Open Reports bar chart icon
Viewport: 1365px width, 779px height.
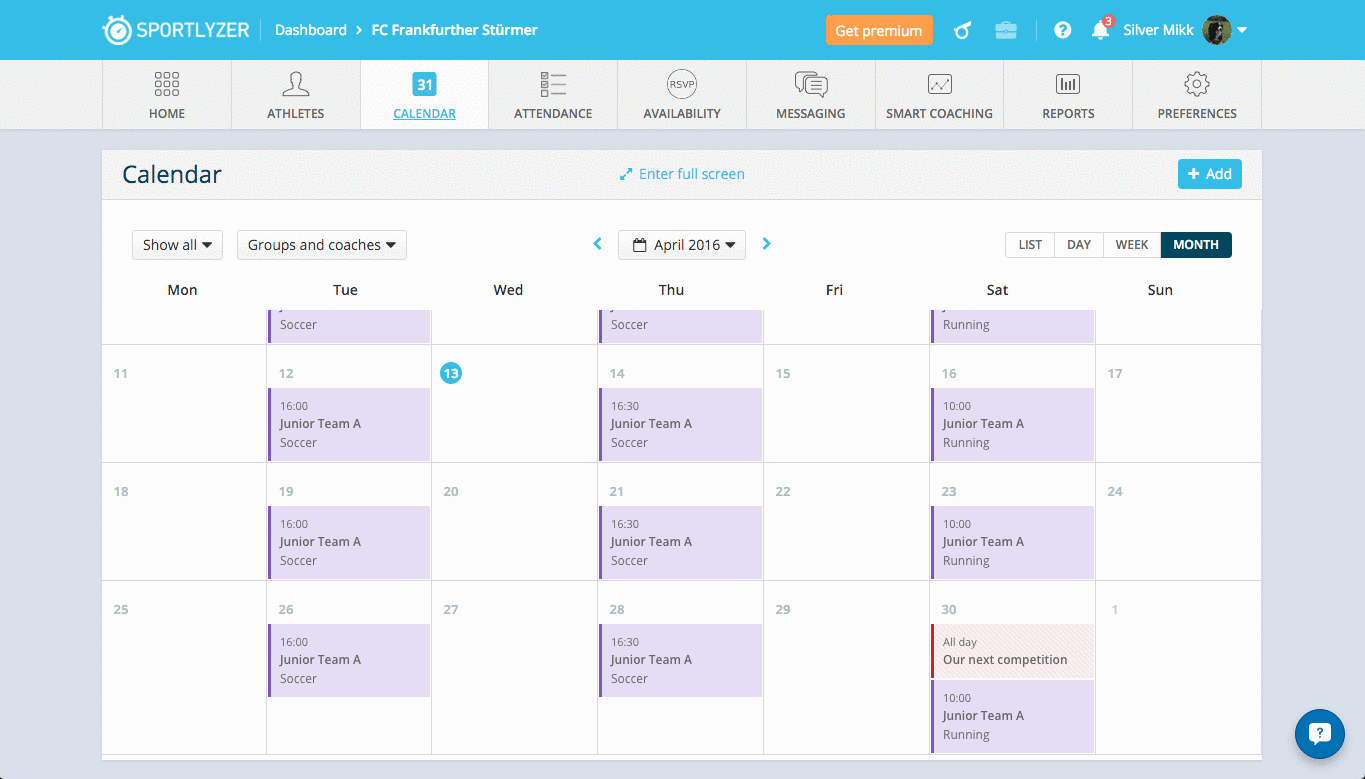tap(1068, 84)
